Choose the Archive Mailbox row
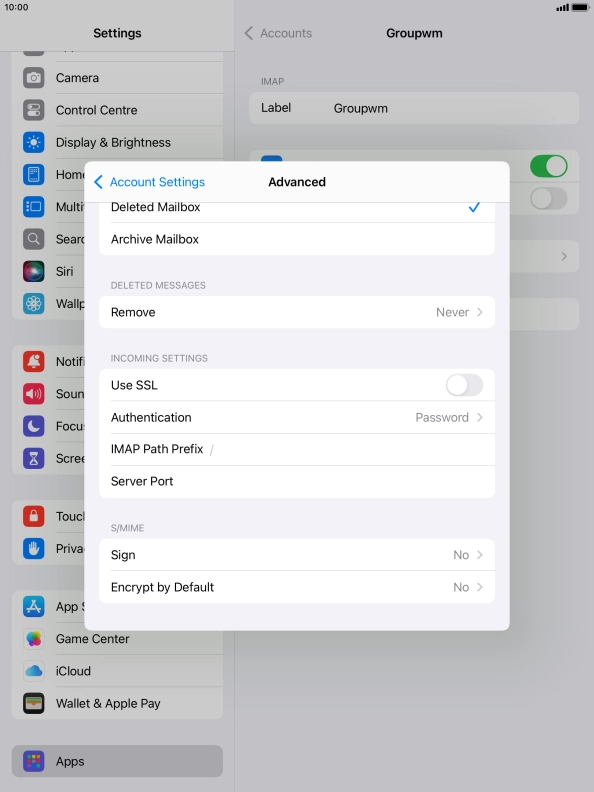 [x=297, y=239]
